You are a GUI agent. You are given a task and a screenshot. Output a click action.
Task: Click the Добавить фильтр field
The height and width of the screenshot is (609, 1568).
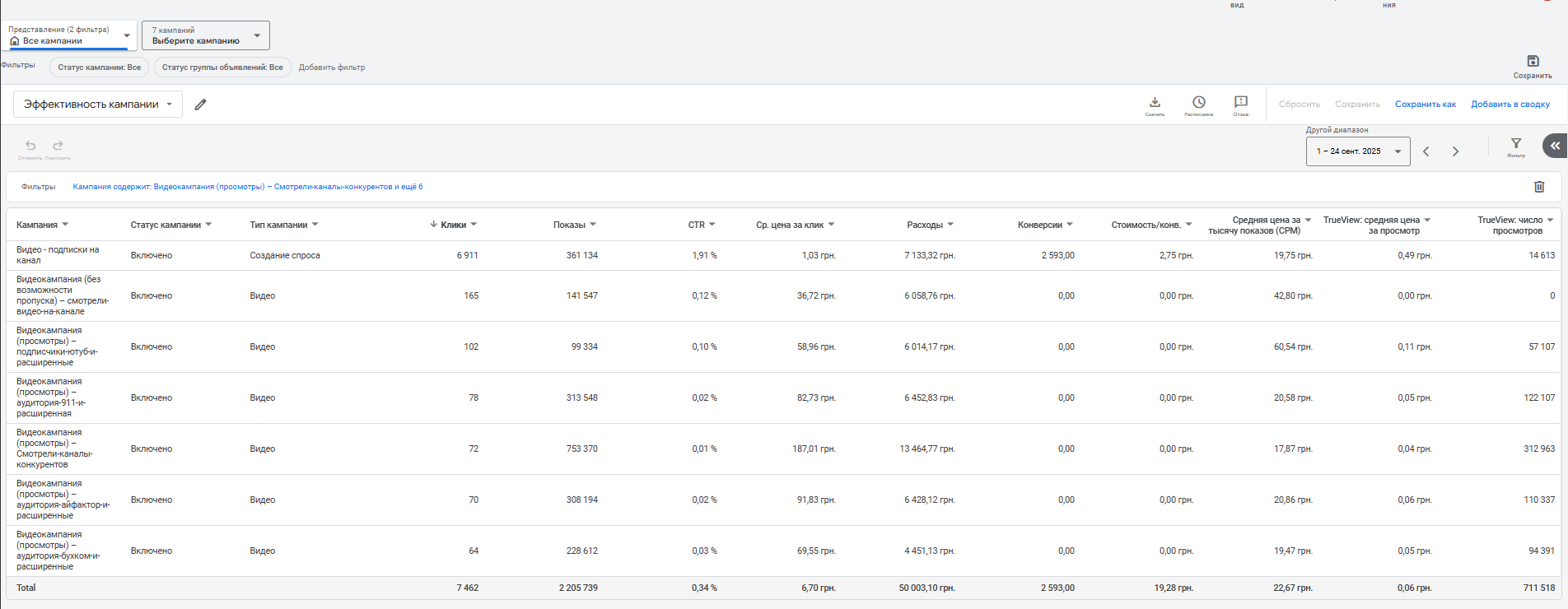click(332, 67)
